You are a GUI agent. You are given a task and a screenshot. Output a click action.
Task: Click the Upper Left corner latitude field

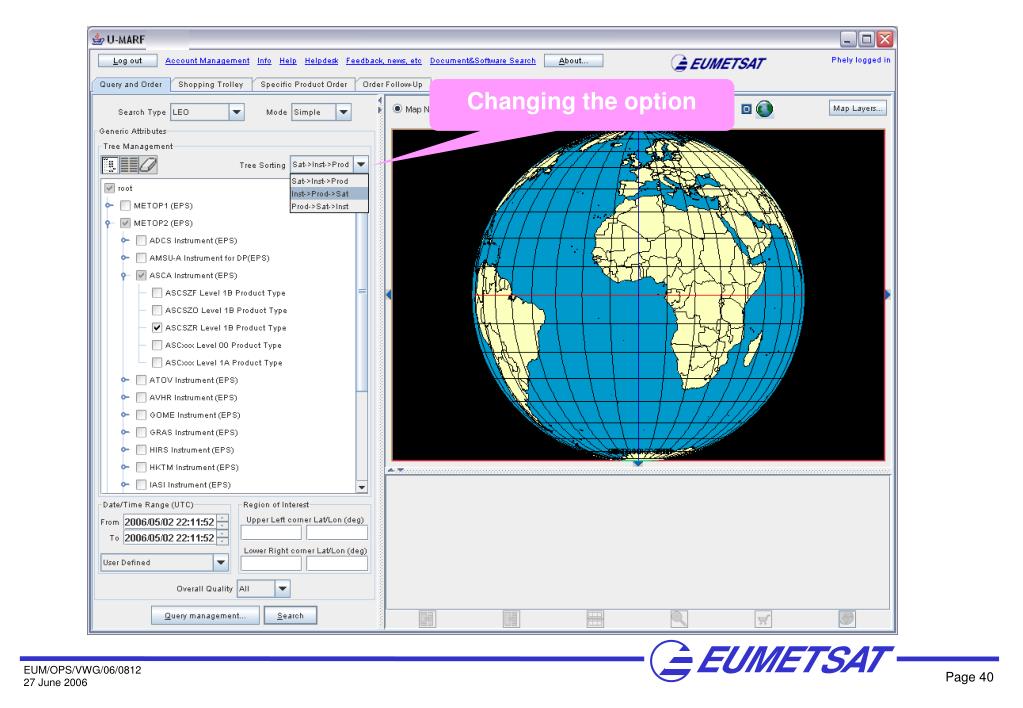271,532
